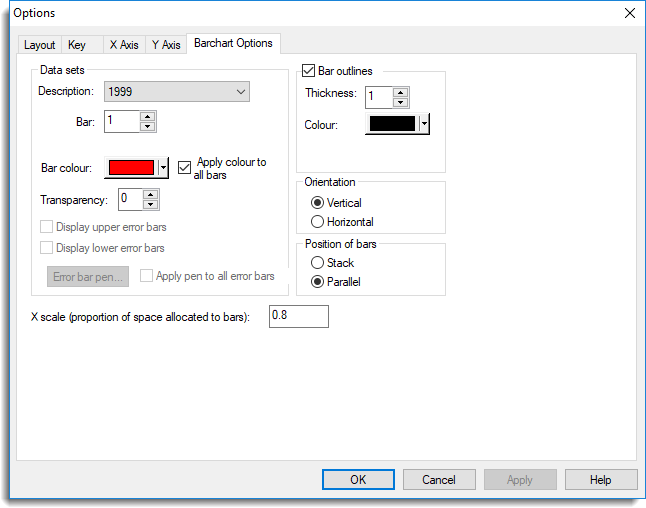This screenshot has width=646, height=508.
Task: Switch to the Layout tab
Action: [x=40, y=45]
